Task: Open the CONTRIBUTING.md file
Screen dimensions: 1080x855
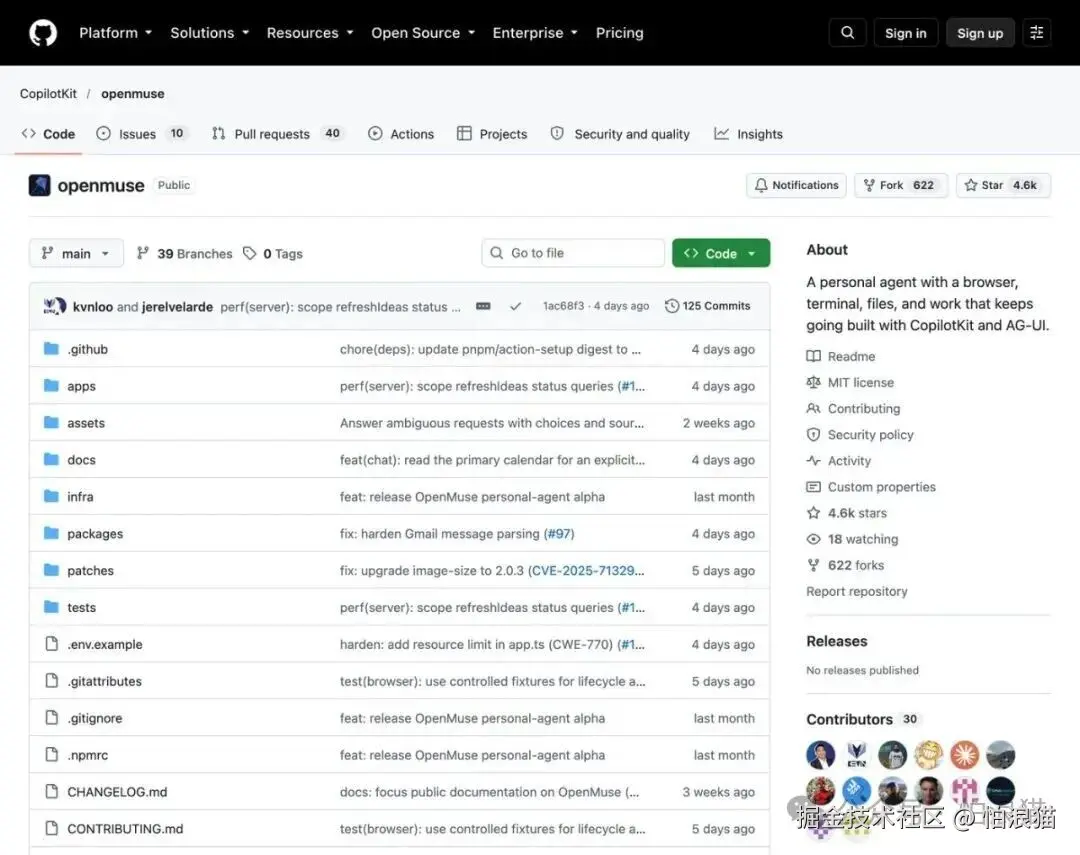Action: pyautogui.click(x=125, y=829)
